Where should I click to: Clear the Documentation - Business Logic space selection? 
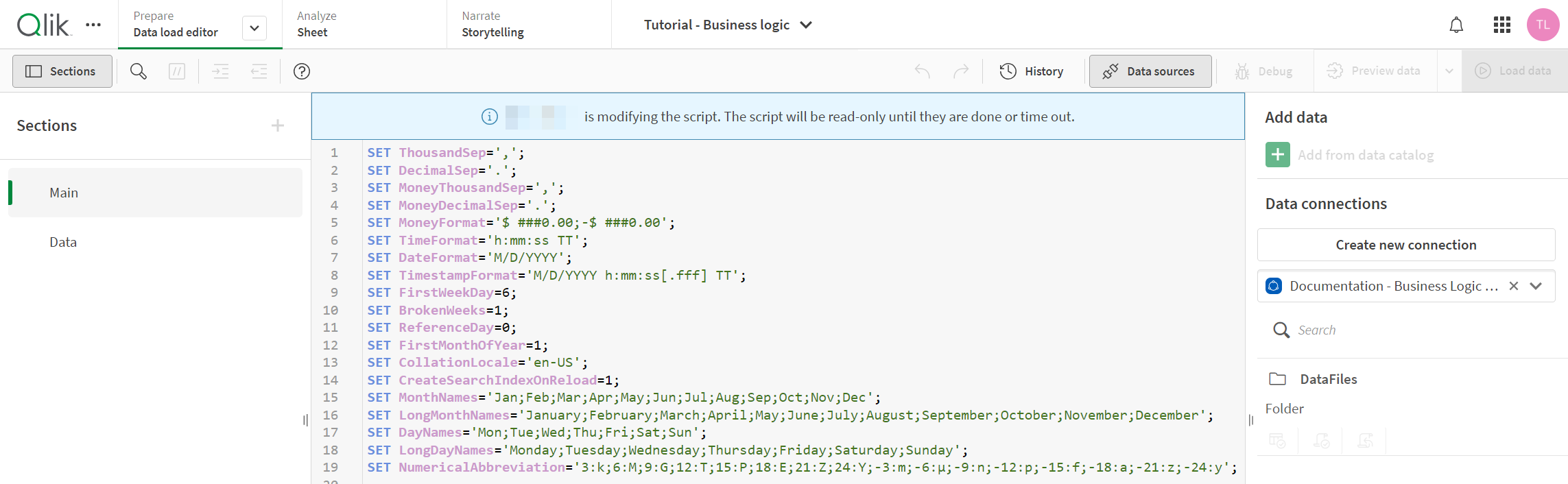click(1514, 286)
